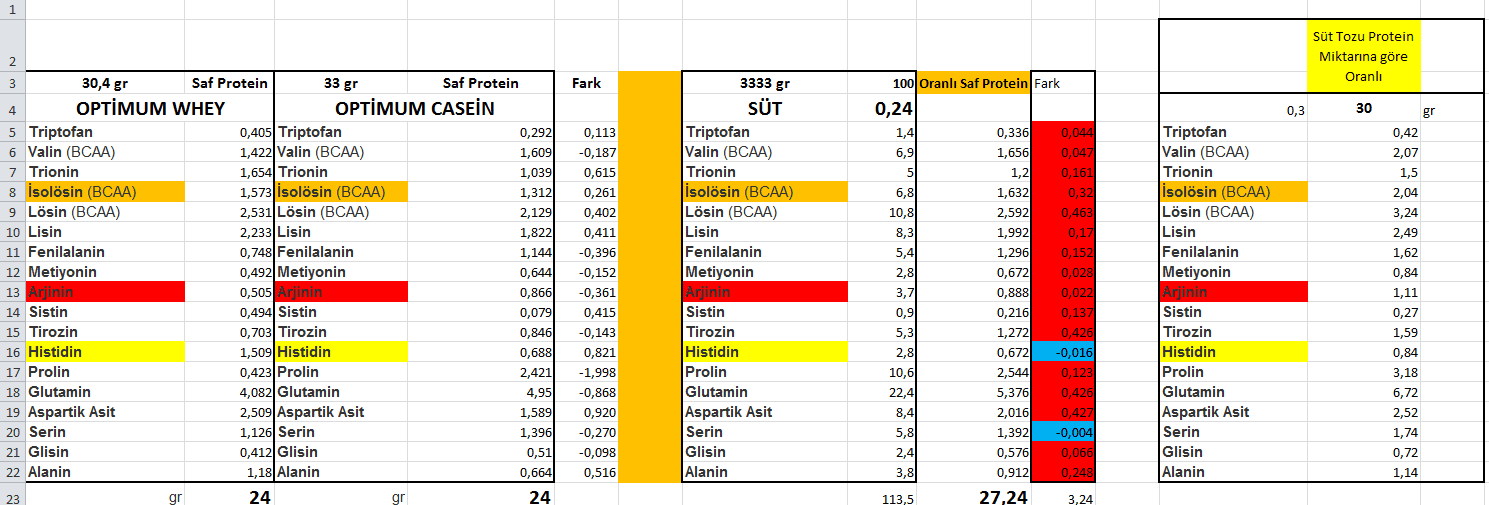The image size is (1489, 505).
Task: Click the red cell showing 0,248
Action: [1062, 472]
